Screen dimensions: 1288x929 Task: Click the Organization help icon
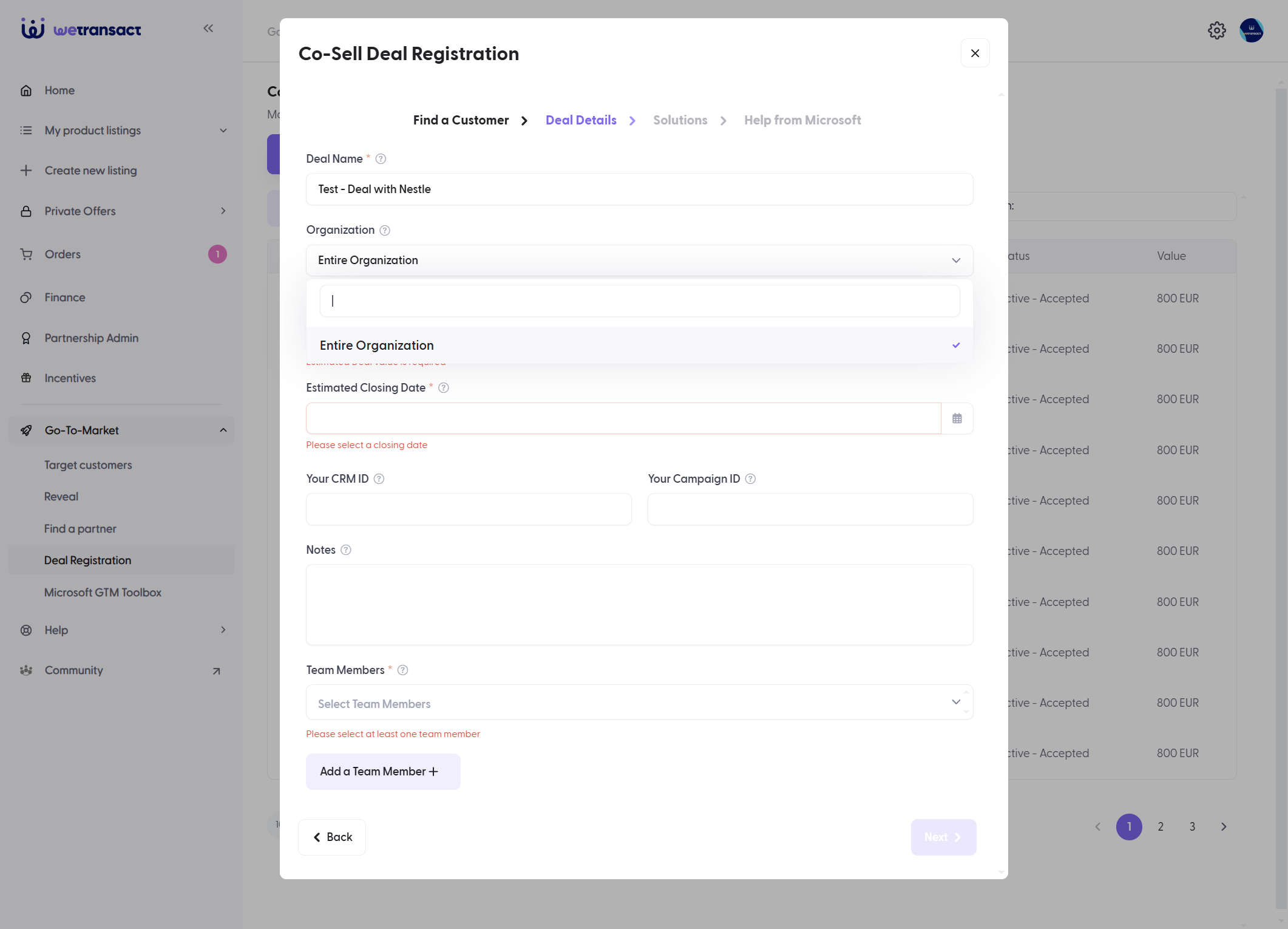tap(385, 230)
